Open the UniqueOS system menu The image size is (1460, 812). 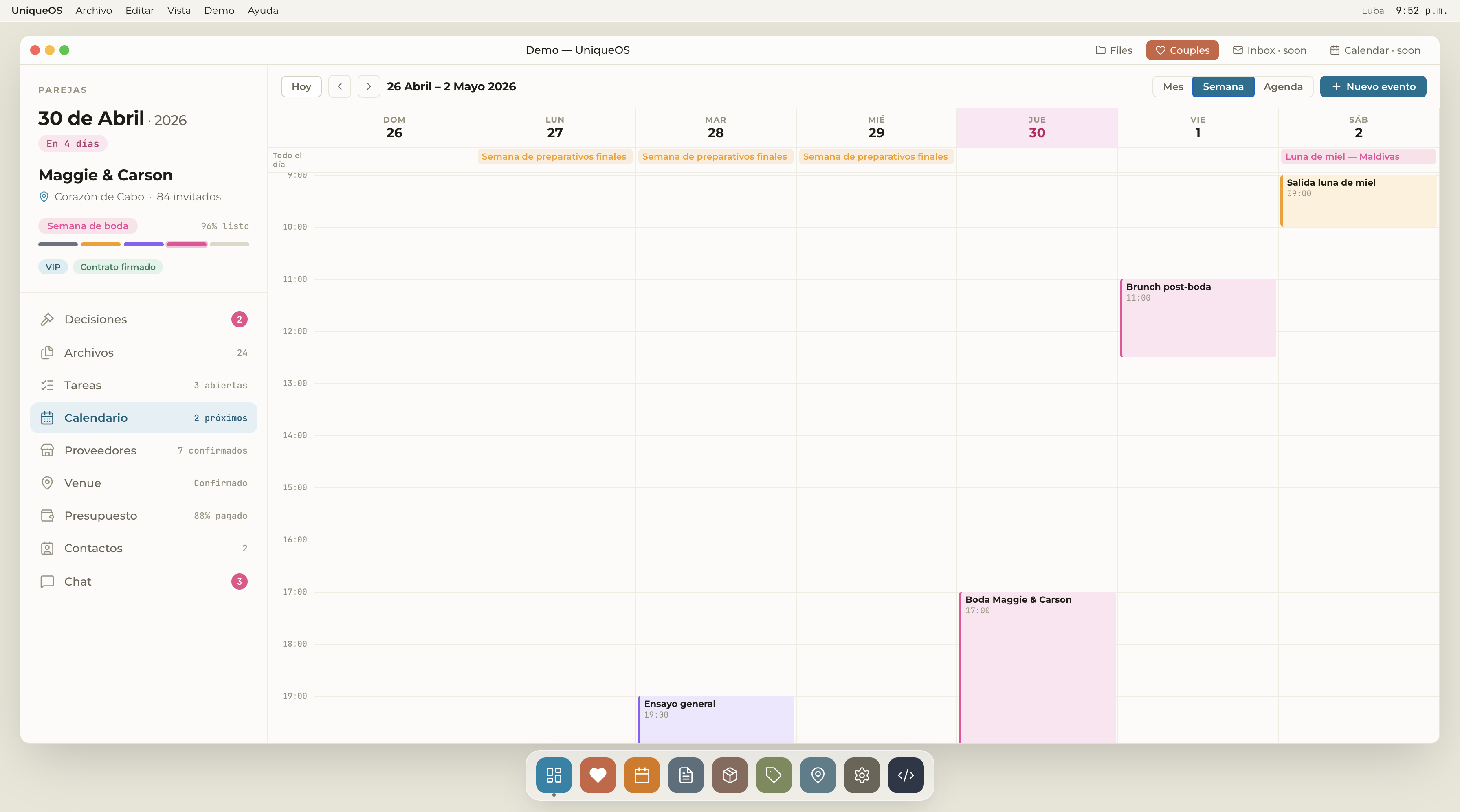pyautogui.click(x=37, y=10)
